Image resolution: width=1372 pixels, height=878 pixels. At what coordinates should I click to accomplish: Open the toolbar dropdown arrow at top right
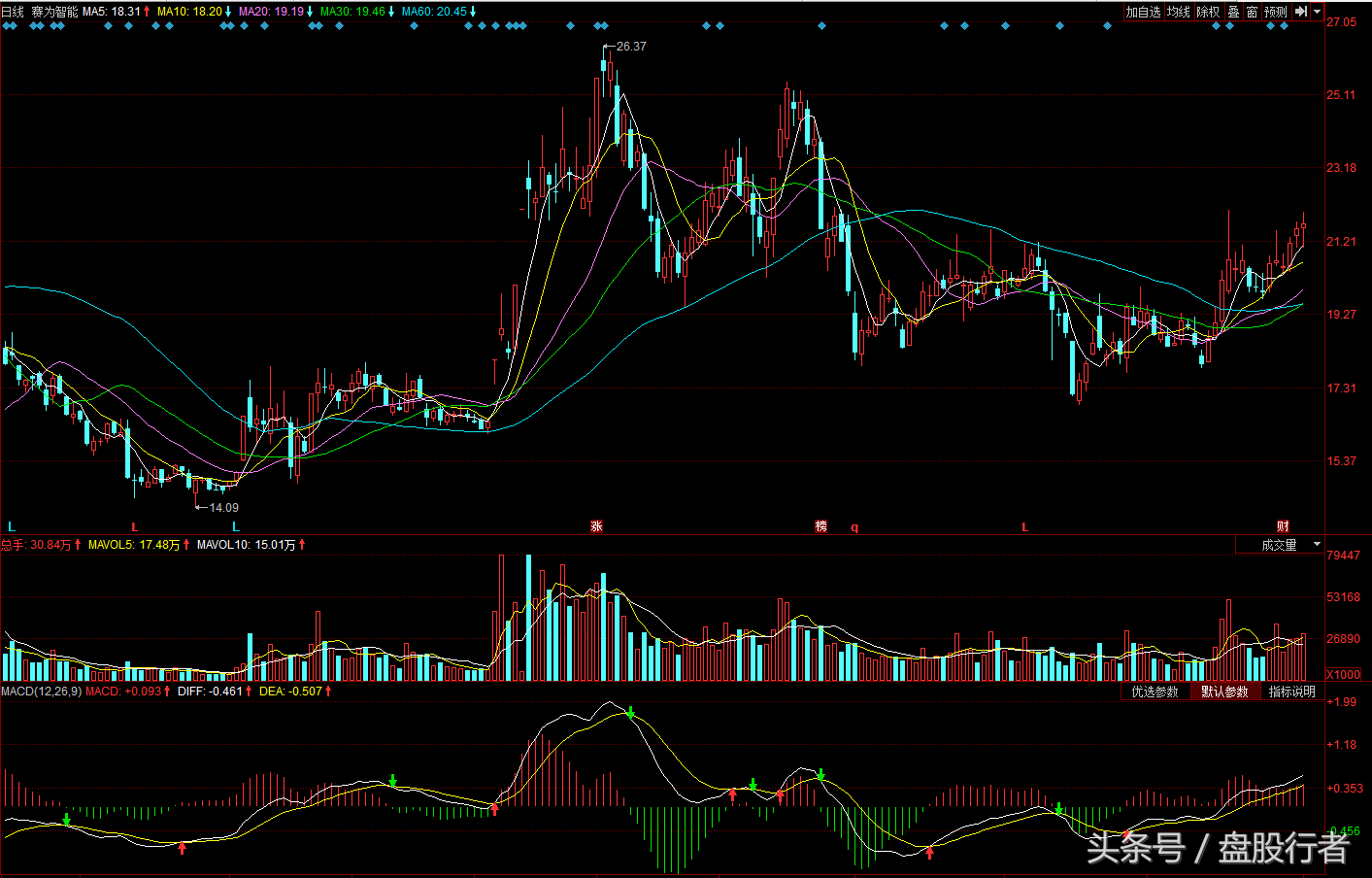1318,12
